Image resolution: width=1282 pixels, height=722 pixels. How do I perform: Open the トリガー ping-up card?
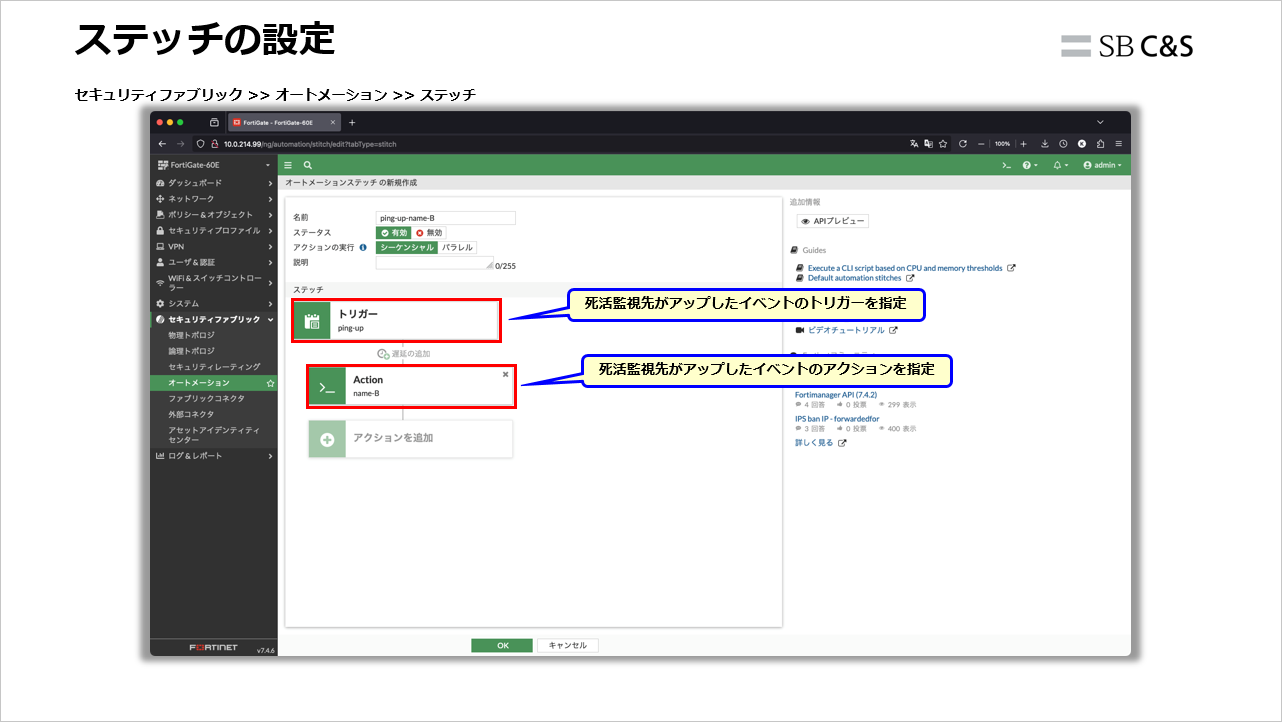pyautogui.click(x=396, y=320)
